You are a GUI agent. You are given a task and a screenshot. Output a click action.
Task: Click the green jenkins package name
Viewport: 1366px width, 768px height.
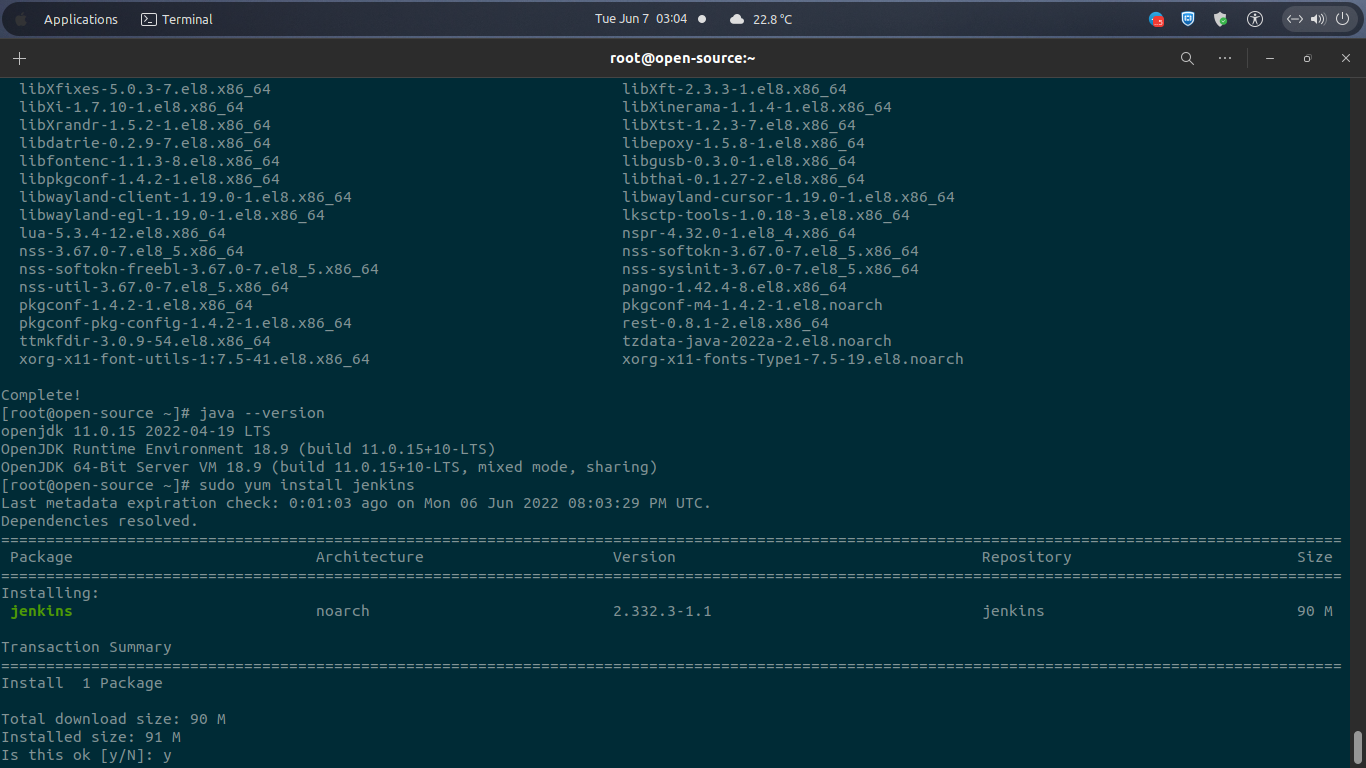[41, 611]
